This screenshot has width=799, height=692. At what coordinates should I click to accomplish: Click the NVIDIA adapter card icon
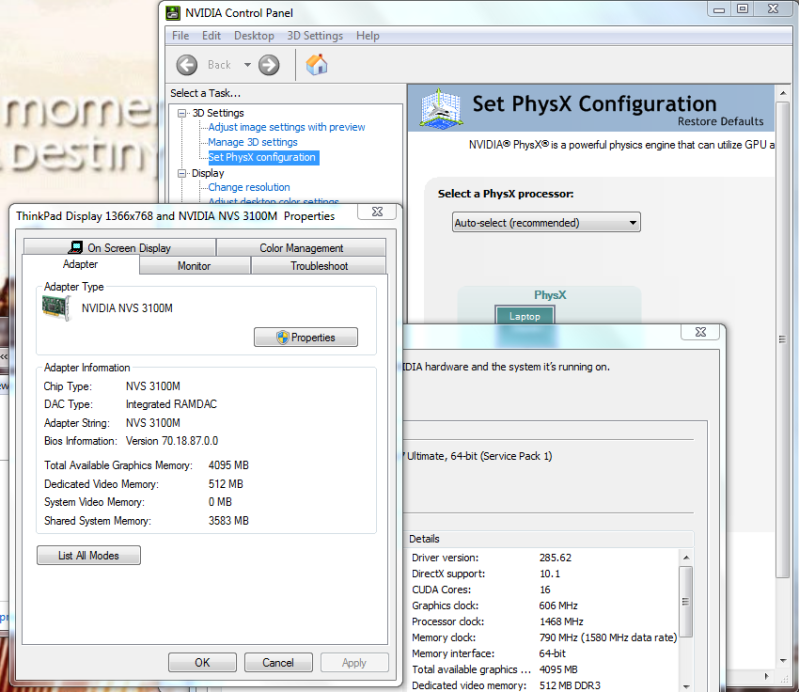pyautogui.click(x=59, y=308)
